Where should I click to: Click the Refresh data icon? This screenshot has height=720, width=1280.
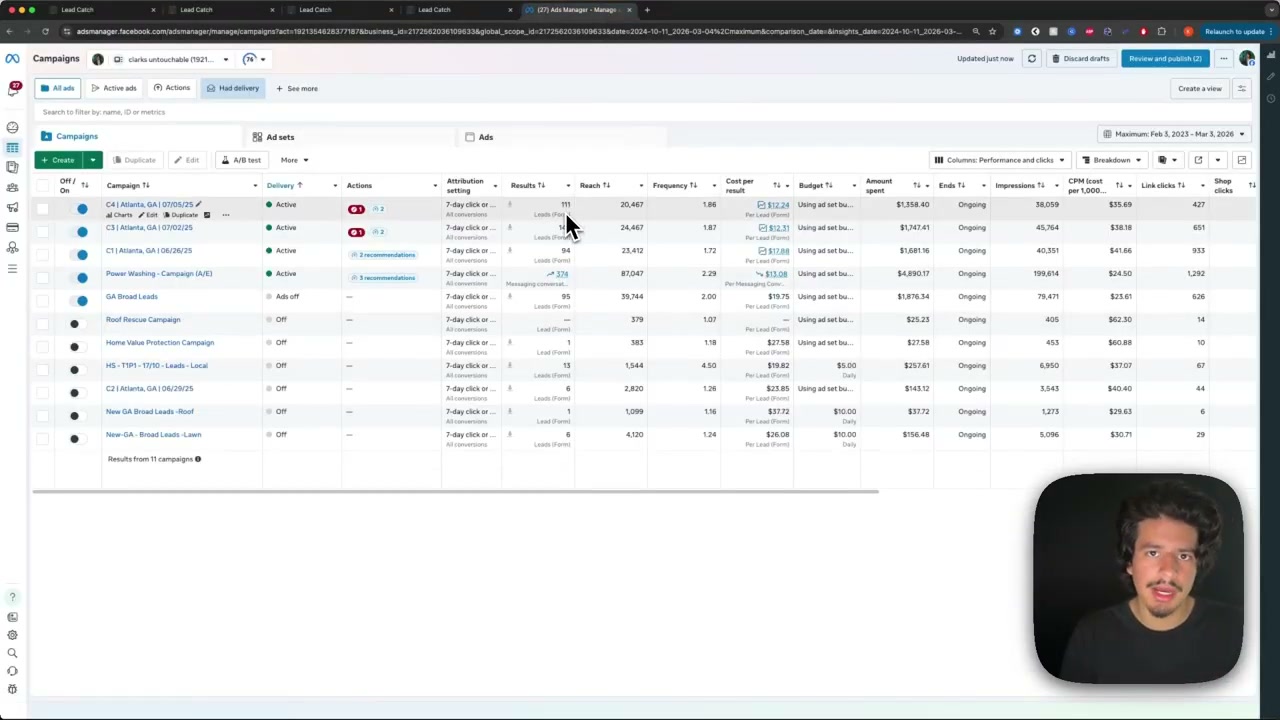[x=1032, y=58]
